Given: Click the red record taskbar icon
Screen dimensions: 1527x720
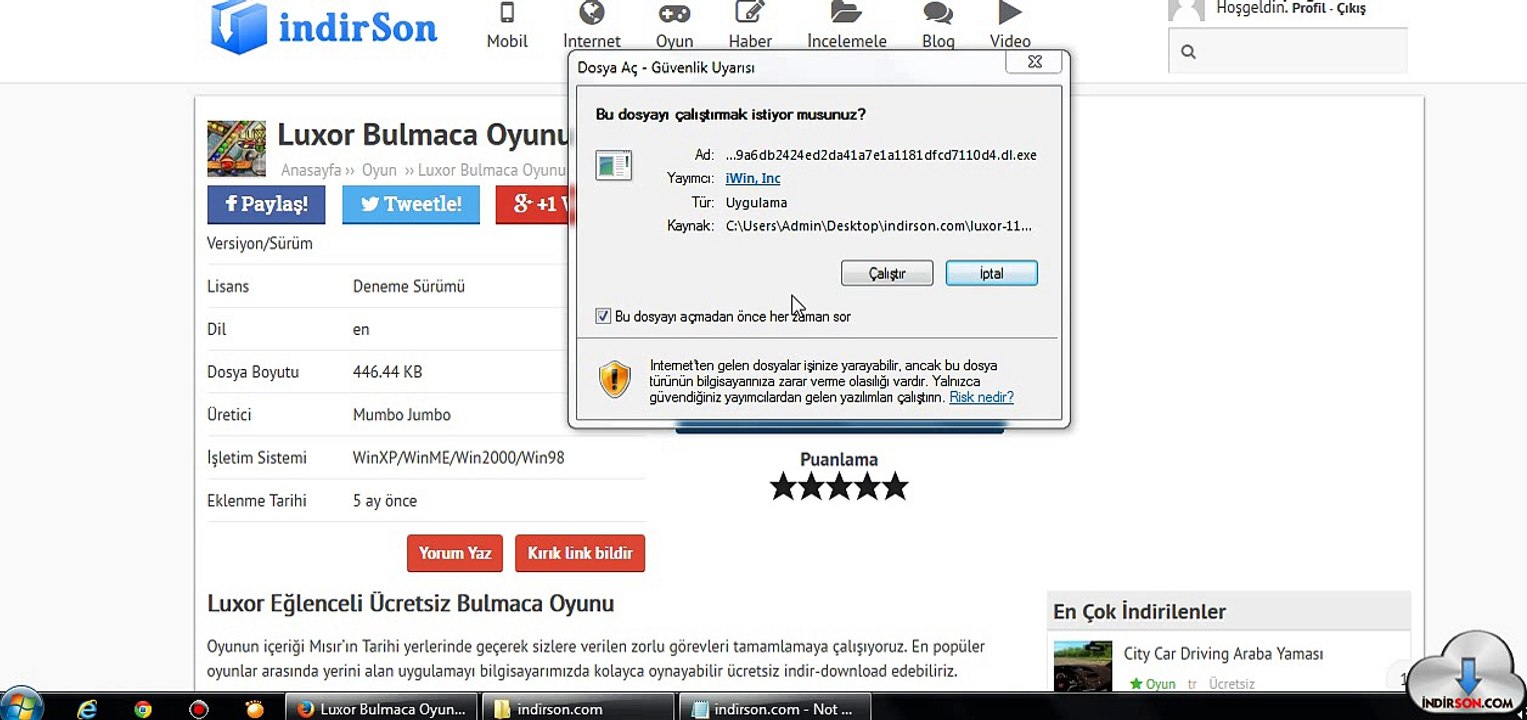Looking at the screenshot, I should point(198,709).
